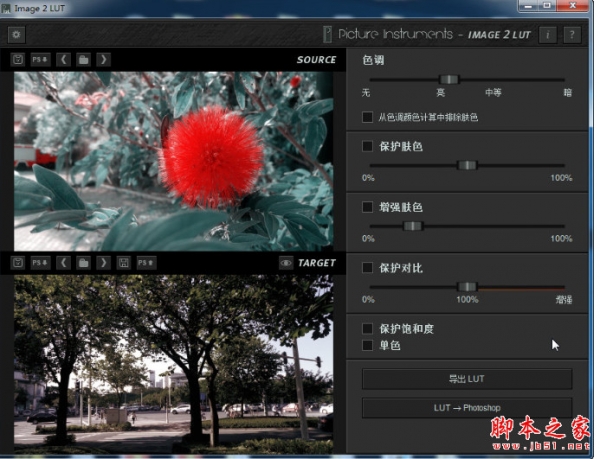Click the 导出 LUT button

click(466, 379)
